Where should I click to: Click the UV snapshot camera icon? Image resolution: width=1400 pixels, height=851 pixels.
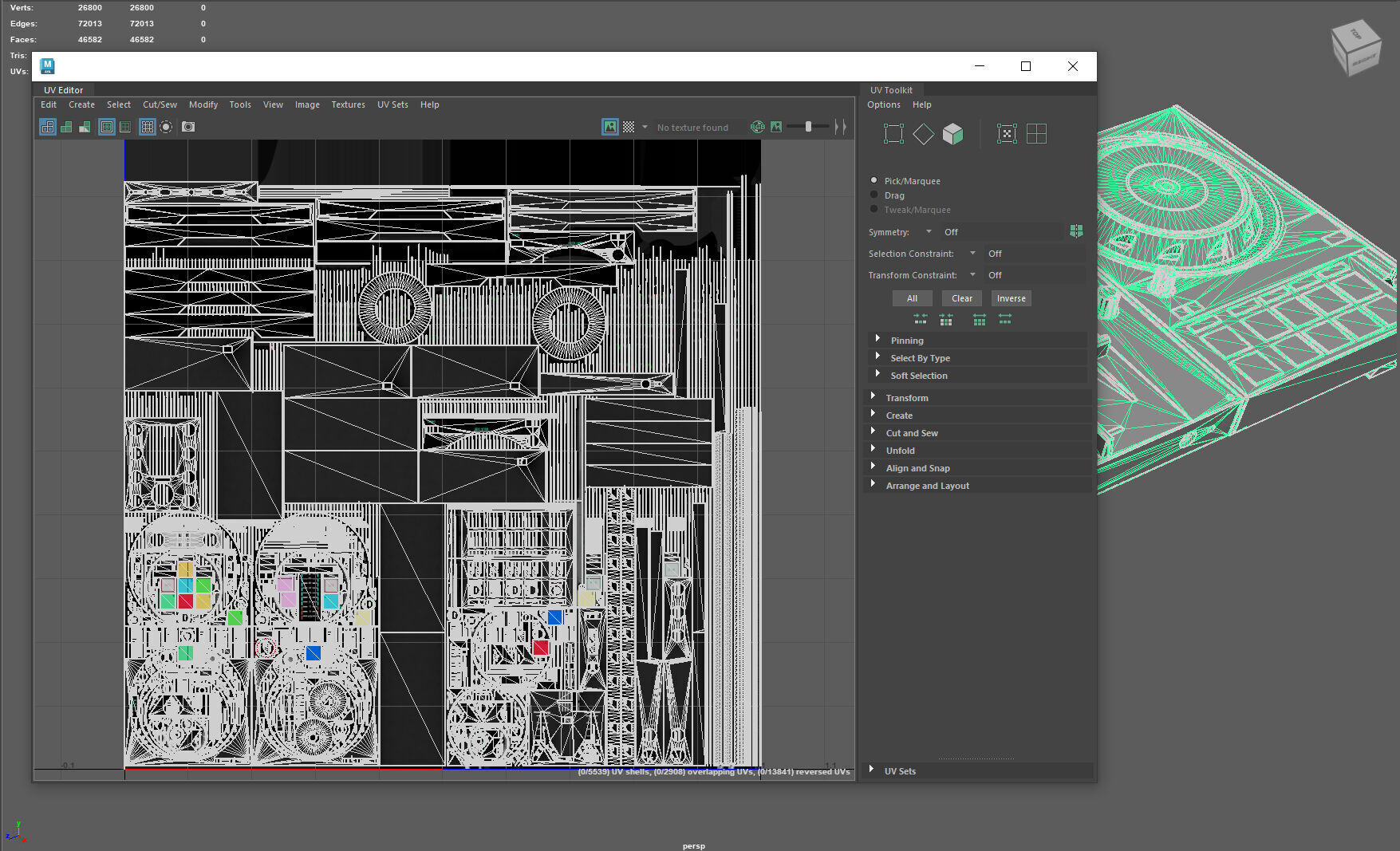188,127
